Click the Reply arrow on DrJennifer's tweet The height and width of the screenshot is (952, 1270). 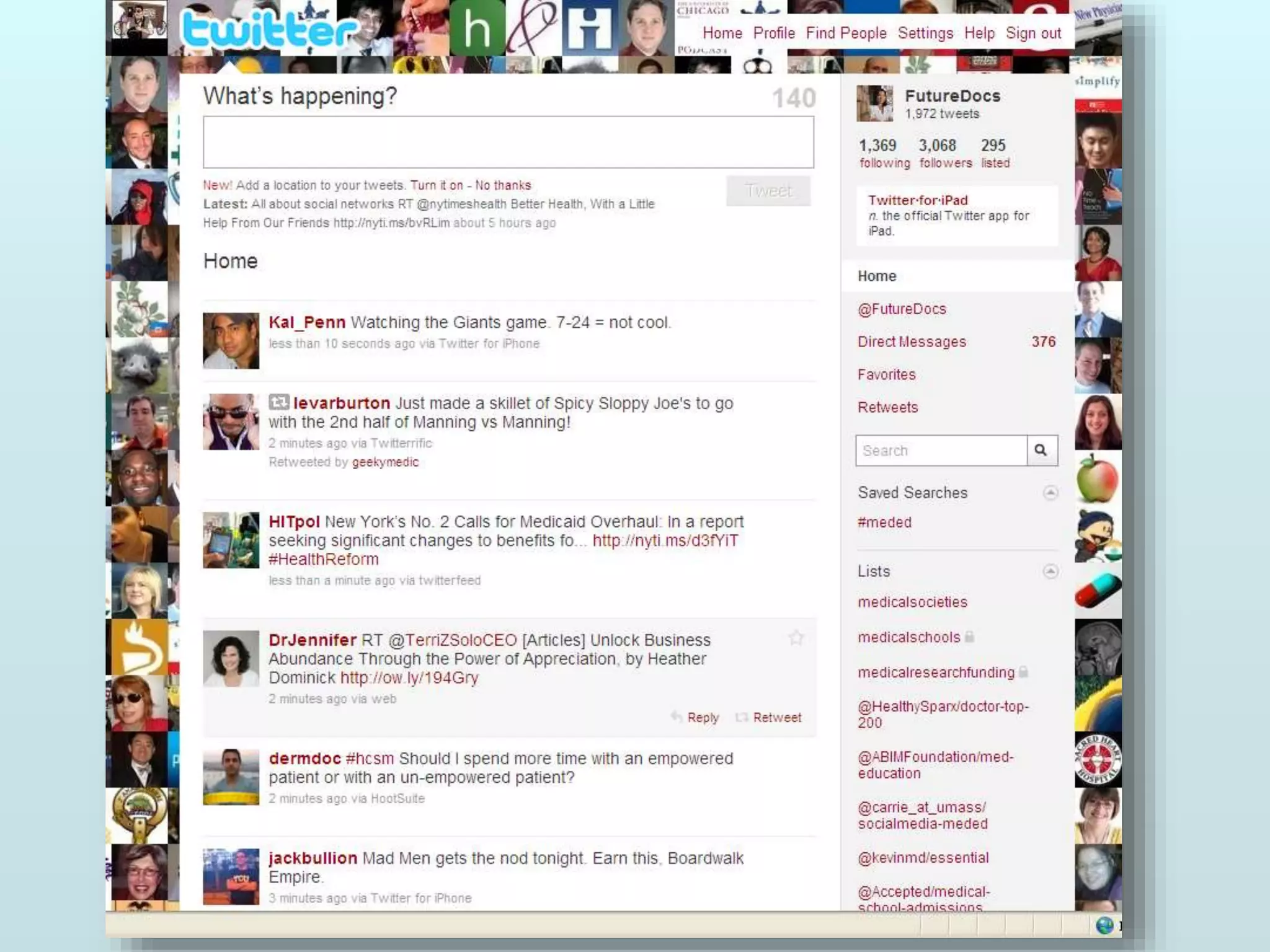point(677,717)
